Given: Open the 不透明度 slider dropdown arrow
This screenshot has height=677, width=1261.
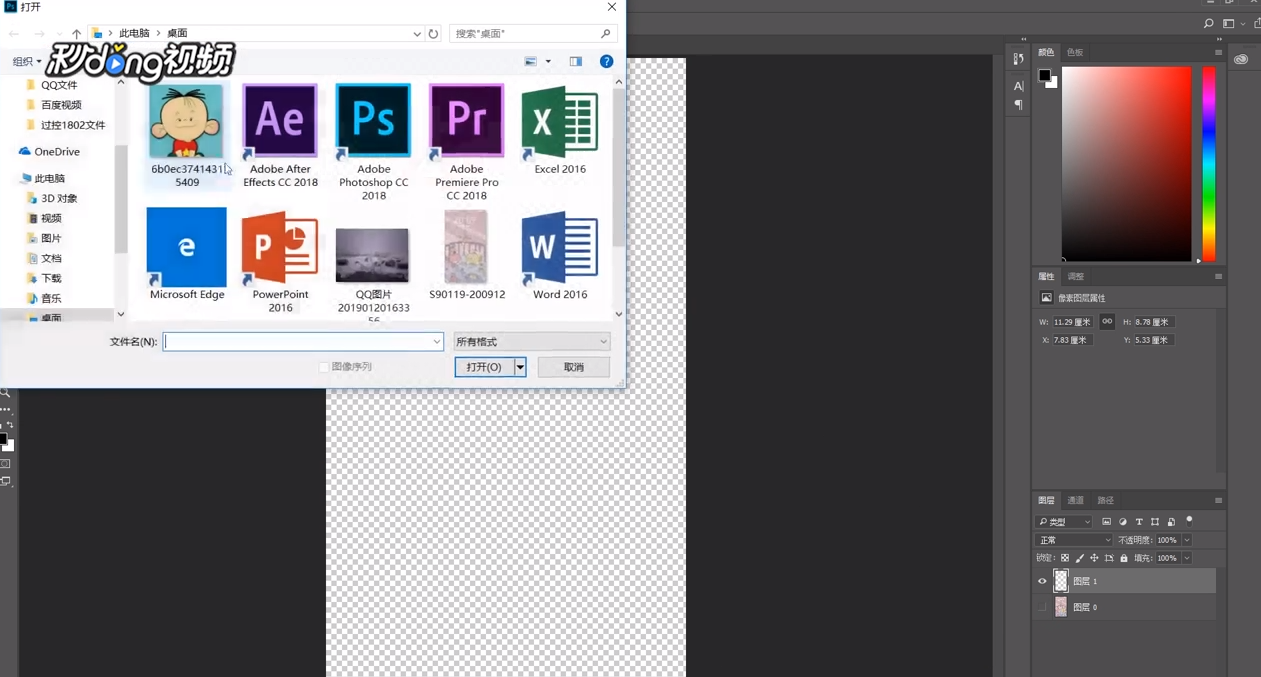Looking at the screenshot, I should point(1187,540).
